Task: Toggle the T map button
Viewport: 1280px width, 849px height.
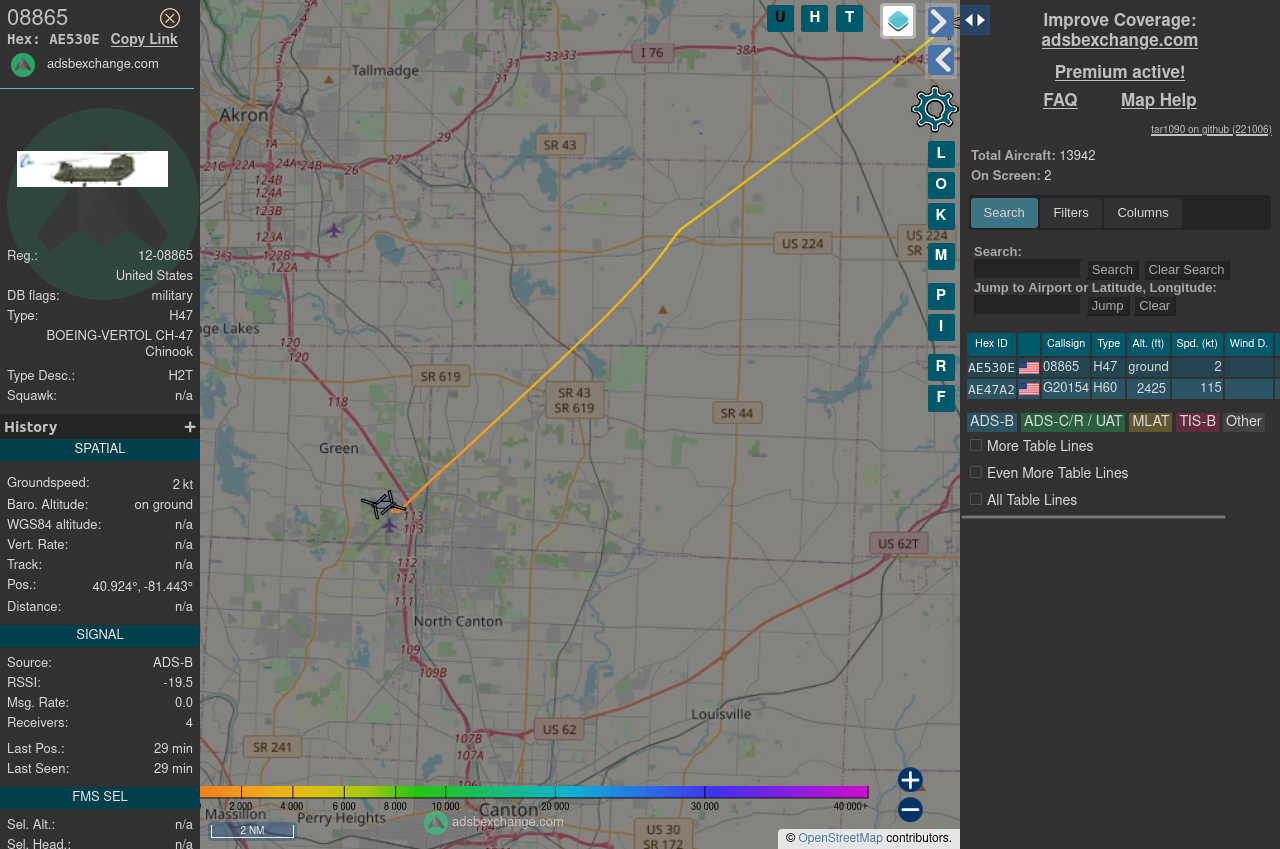Action: pyautogui.click(x=849, y=18)
